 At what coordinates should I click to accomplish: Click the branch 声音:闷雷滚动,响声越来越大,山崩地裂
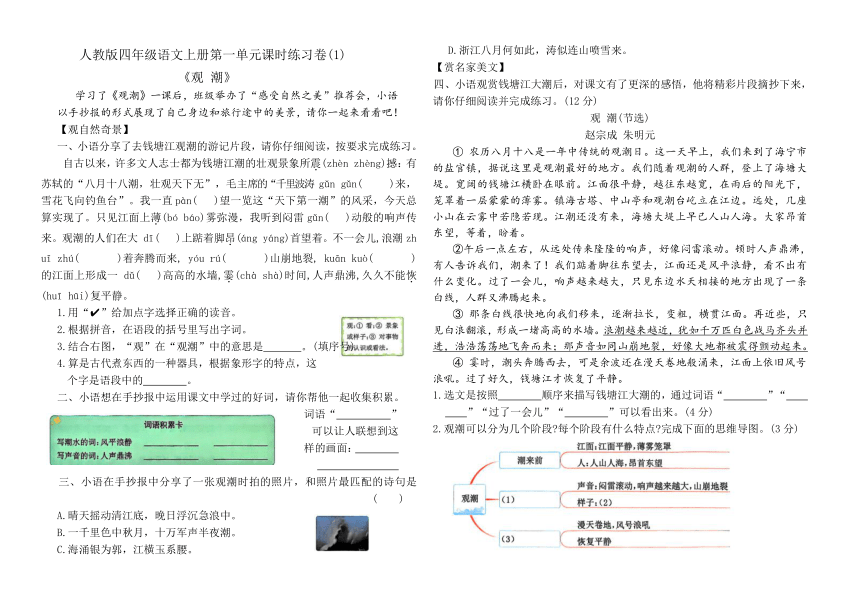tap(652, 486)
